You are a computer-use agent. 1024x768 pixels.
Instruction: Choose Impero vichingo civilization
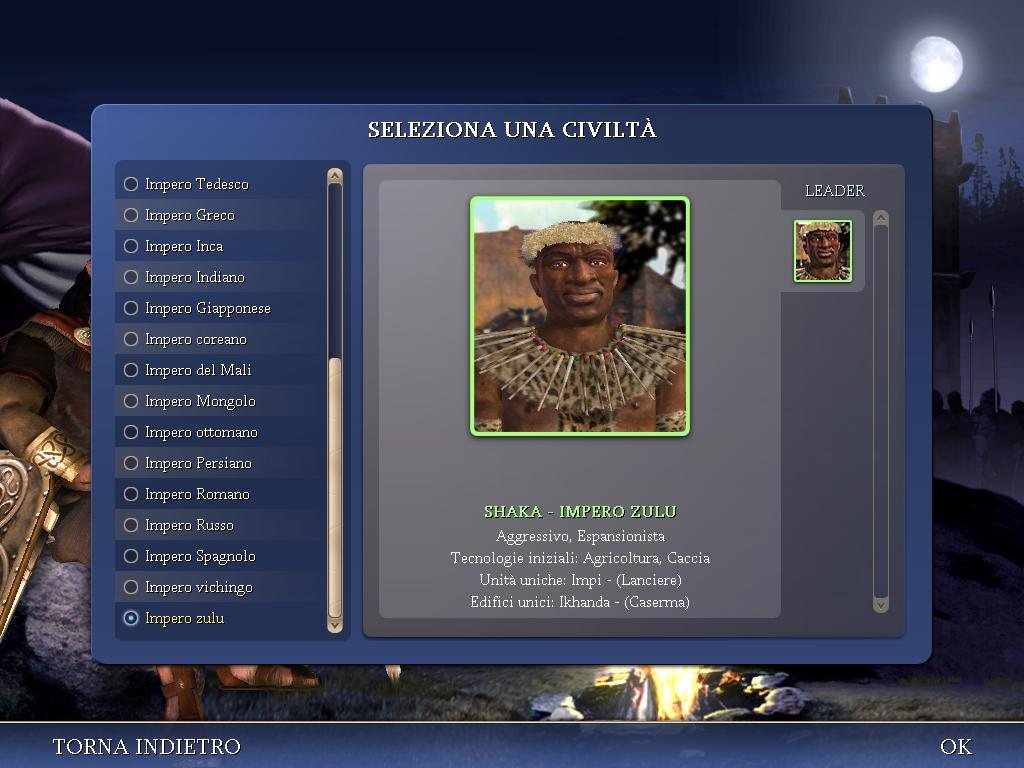tap(219, 587)
